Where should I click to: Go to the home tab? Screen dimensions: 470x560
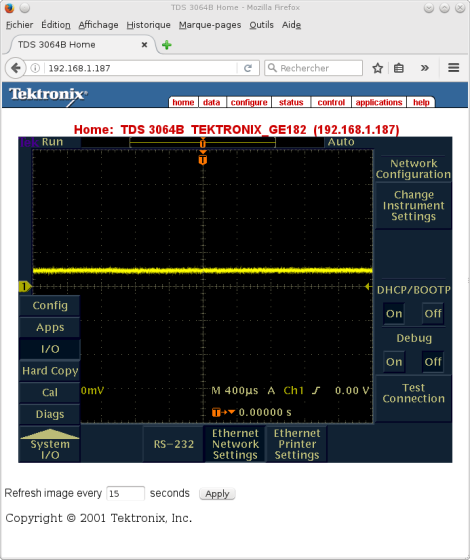click(x=183, y=102)
